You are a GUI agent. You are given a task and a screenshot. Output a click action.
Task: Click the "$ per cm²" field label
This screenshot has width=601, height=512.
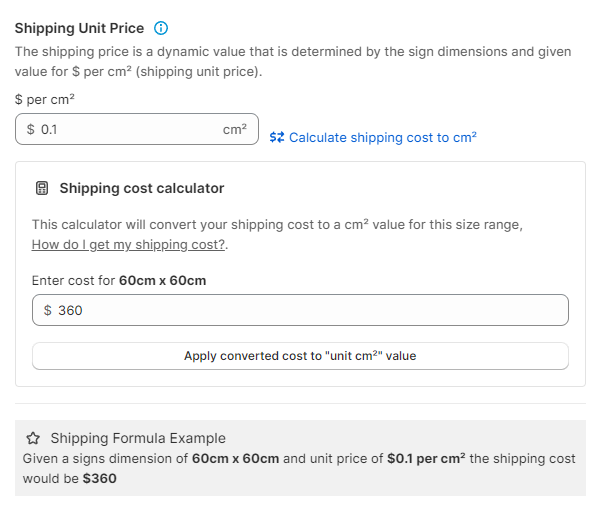[45, 100]
